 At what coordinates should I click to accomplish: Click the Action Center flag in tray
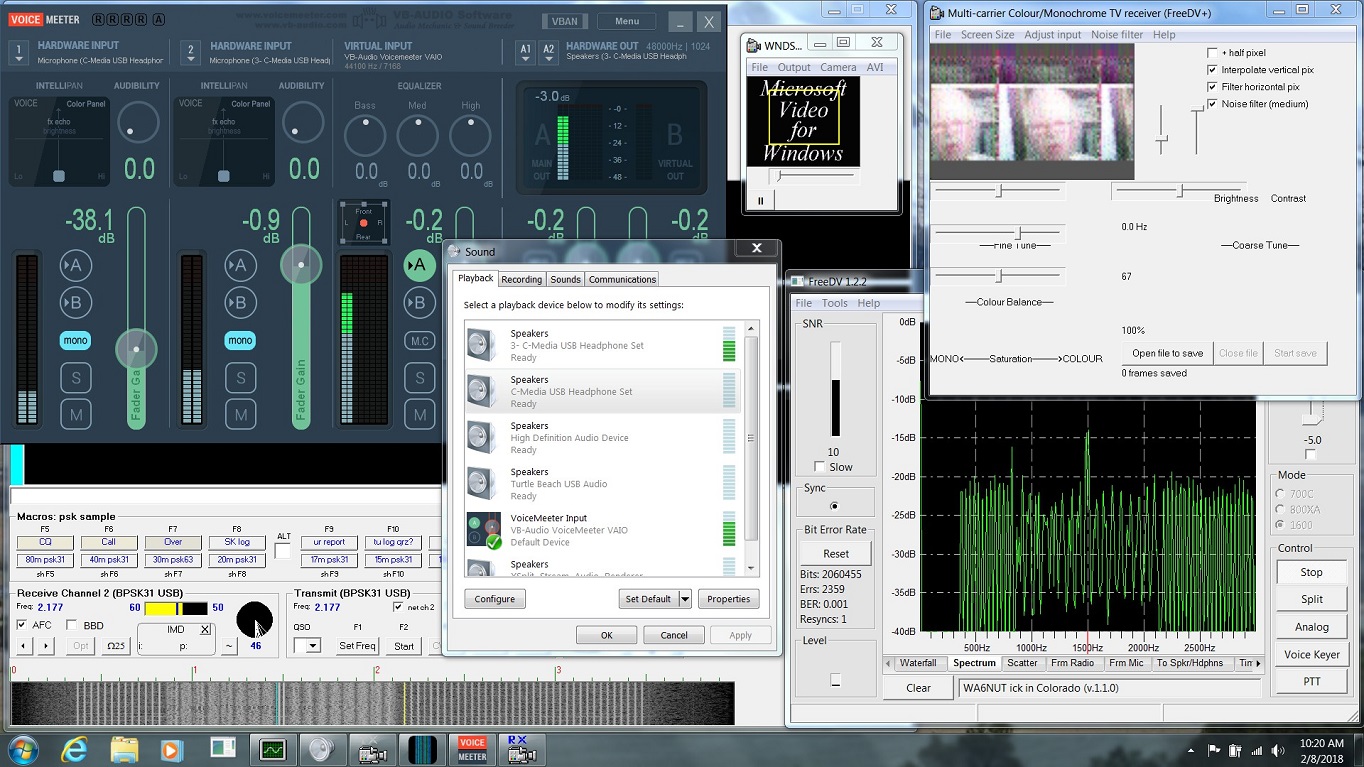click(1215, 750)
